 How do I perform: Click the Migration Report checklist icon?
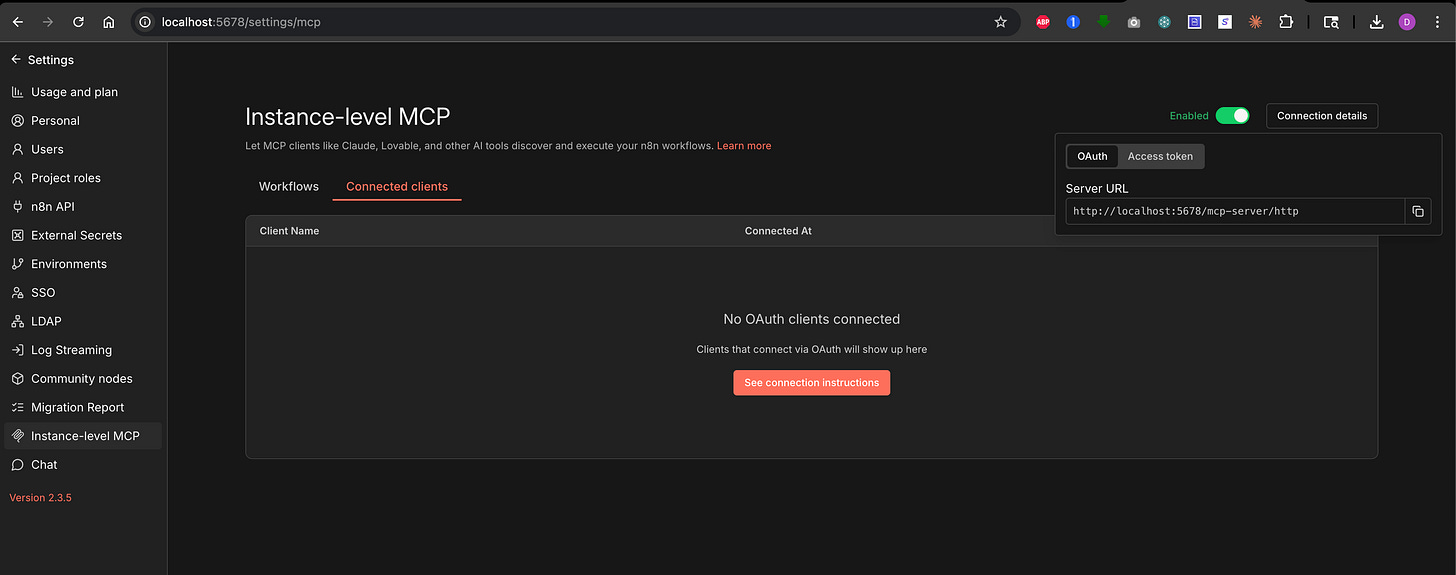pyautogui.click(x=17, y=407)
